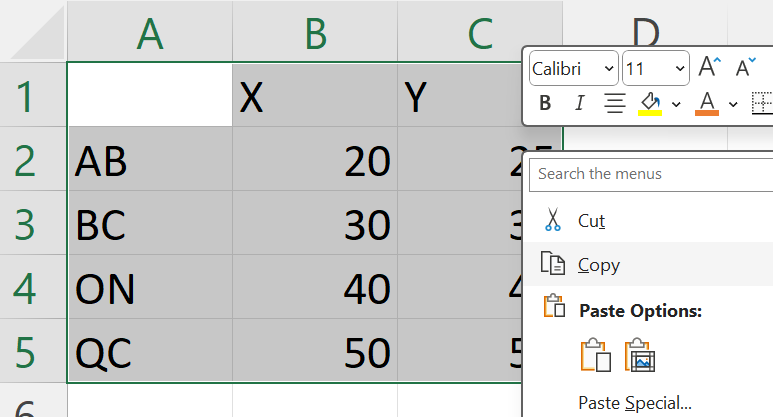Click the Search the menus field

(652, 173)
